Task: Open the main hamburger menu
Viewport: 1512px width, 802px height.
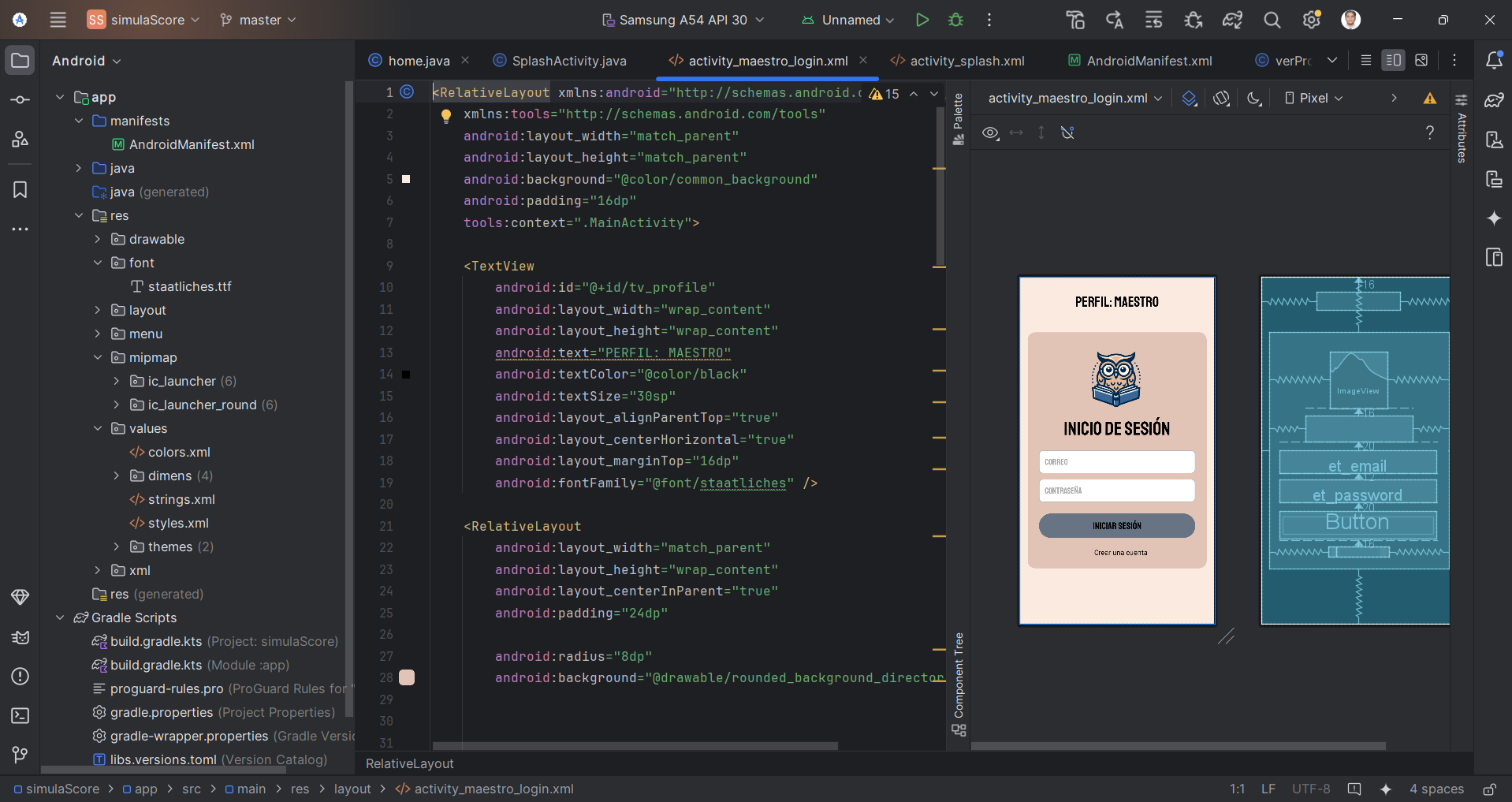Action: pyautogui.click(x=58, y=20)
